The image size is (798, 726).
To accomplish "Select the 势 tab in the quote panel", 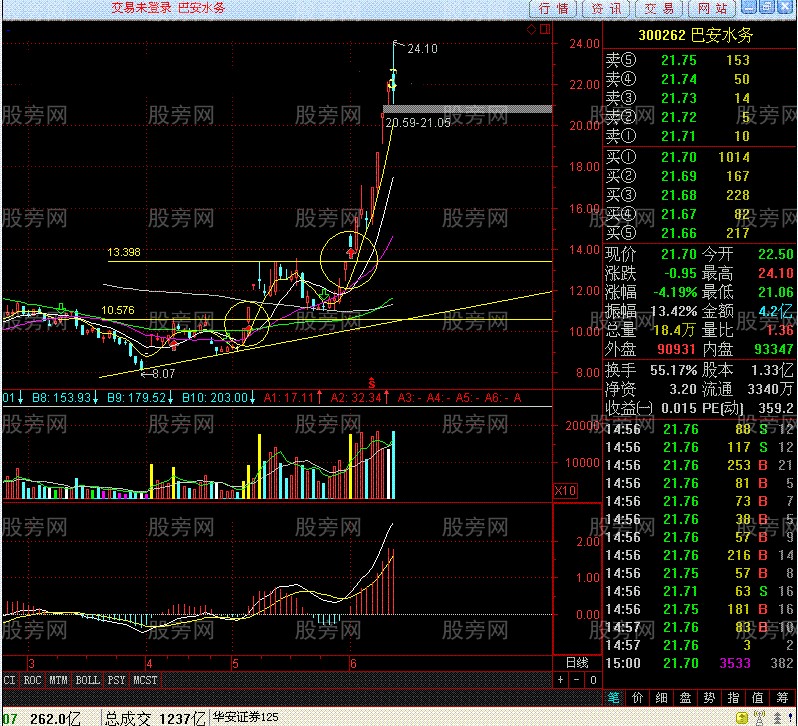I will pyautogui.click(x=709, y=698).
